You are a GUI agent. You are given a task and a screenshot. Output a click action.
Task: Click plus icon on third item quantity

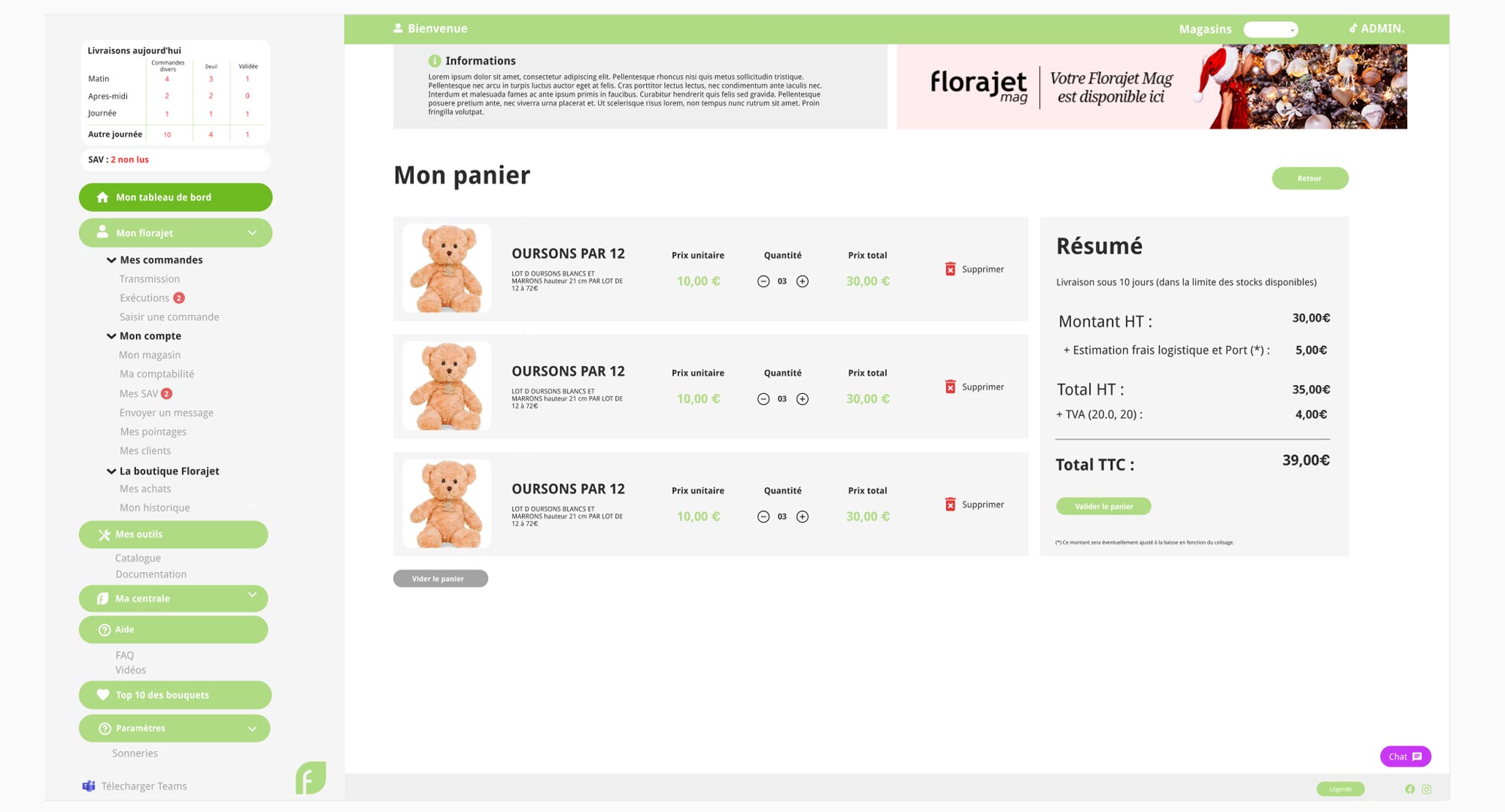(x=803, y=517)
